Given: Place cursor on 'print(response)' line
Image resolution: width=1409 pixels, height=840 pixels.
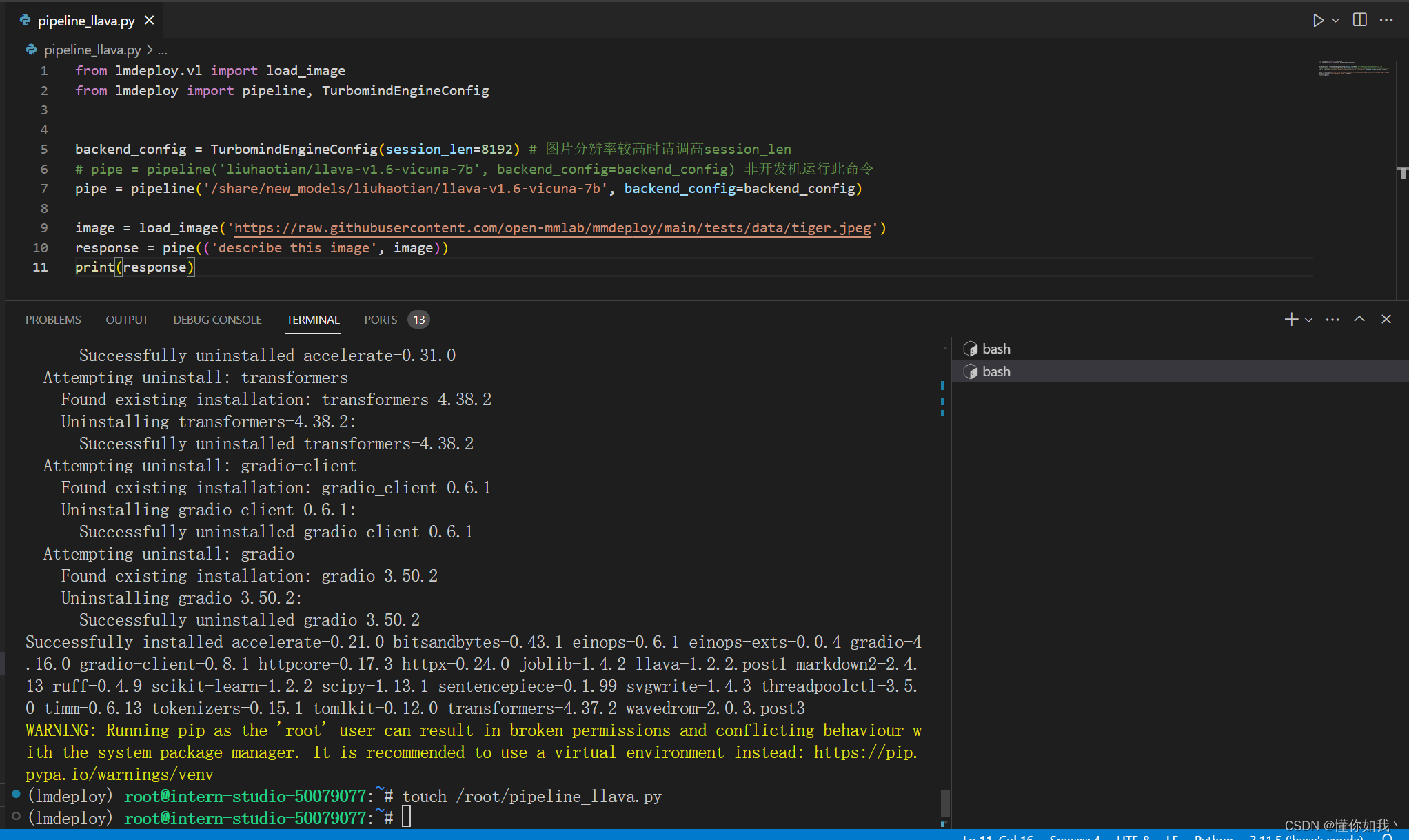Looking at the screenshot, I should coord(135,267).
